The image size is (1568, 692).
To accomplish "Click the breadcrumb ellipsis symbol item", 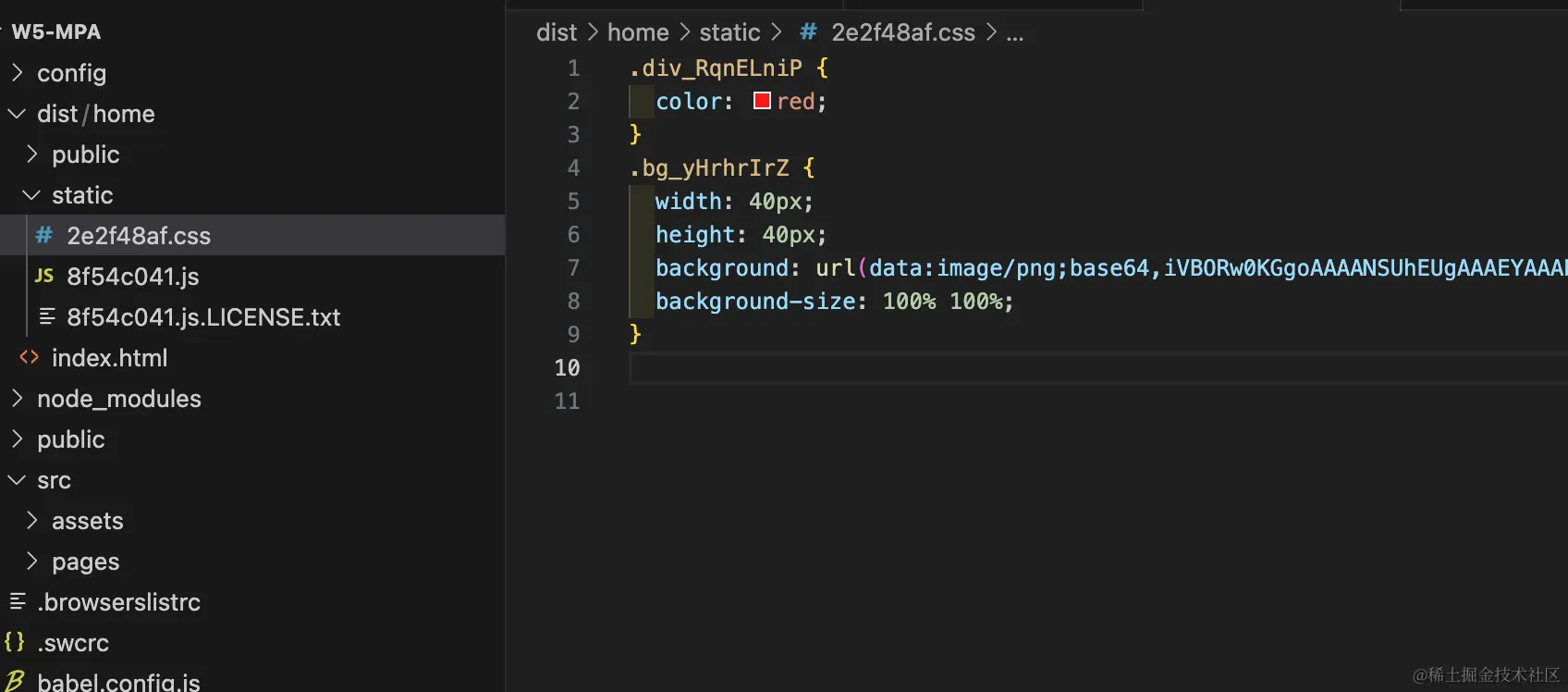I will 1015,34.
